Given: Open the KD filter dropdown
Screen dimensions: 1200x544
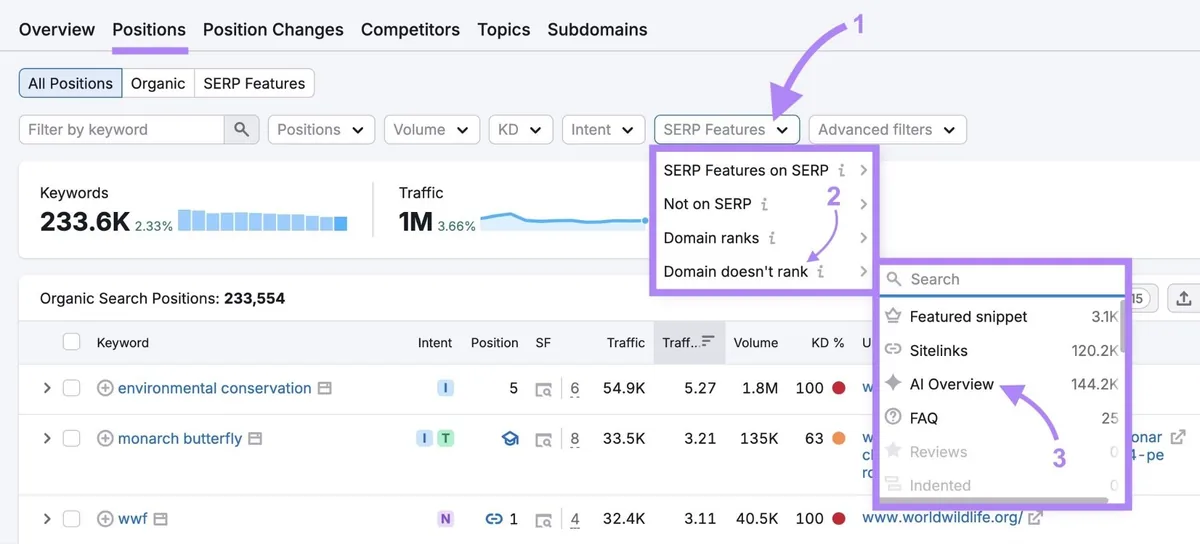Looking at the screenshot, I should [520, 129].
